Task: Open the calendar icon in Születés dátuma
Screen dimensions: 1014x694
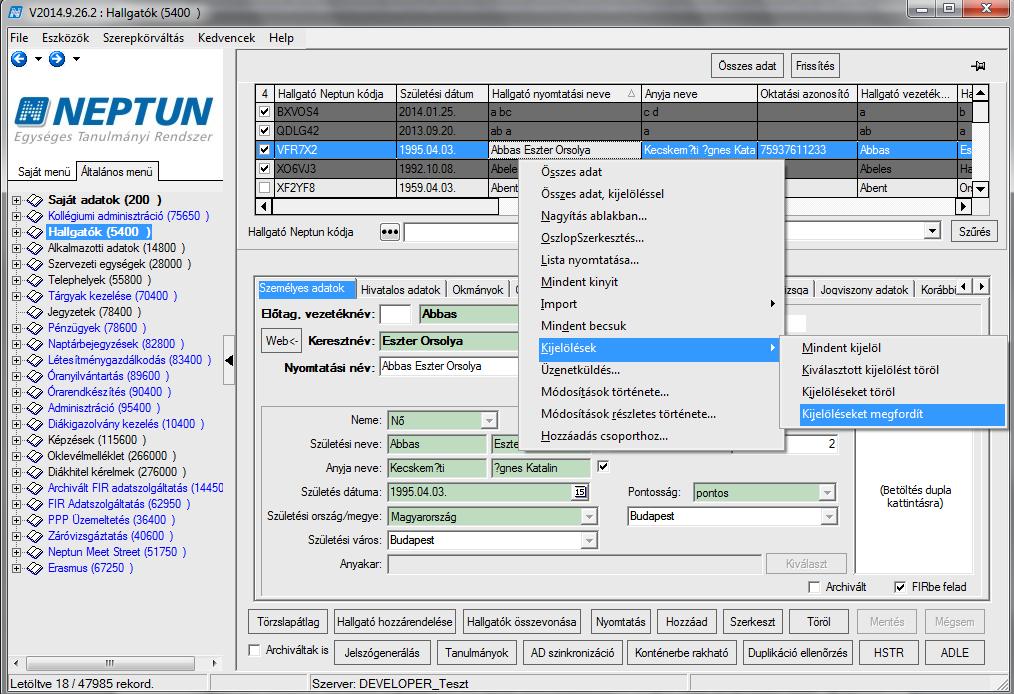Action: click(580, 492)
